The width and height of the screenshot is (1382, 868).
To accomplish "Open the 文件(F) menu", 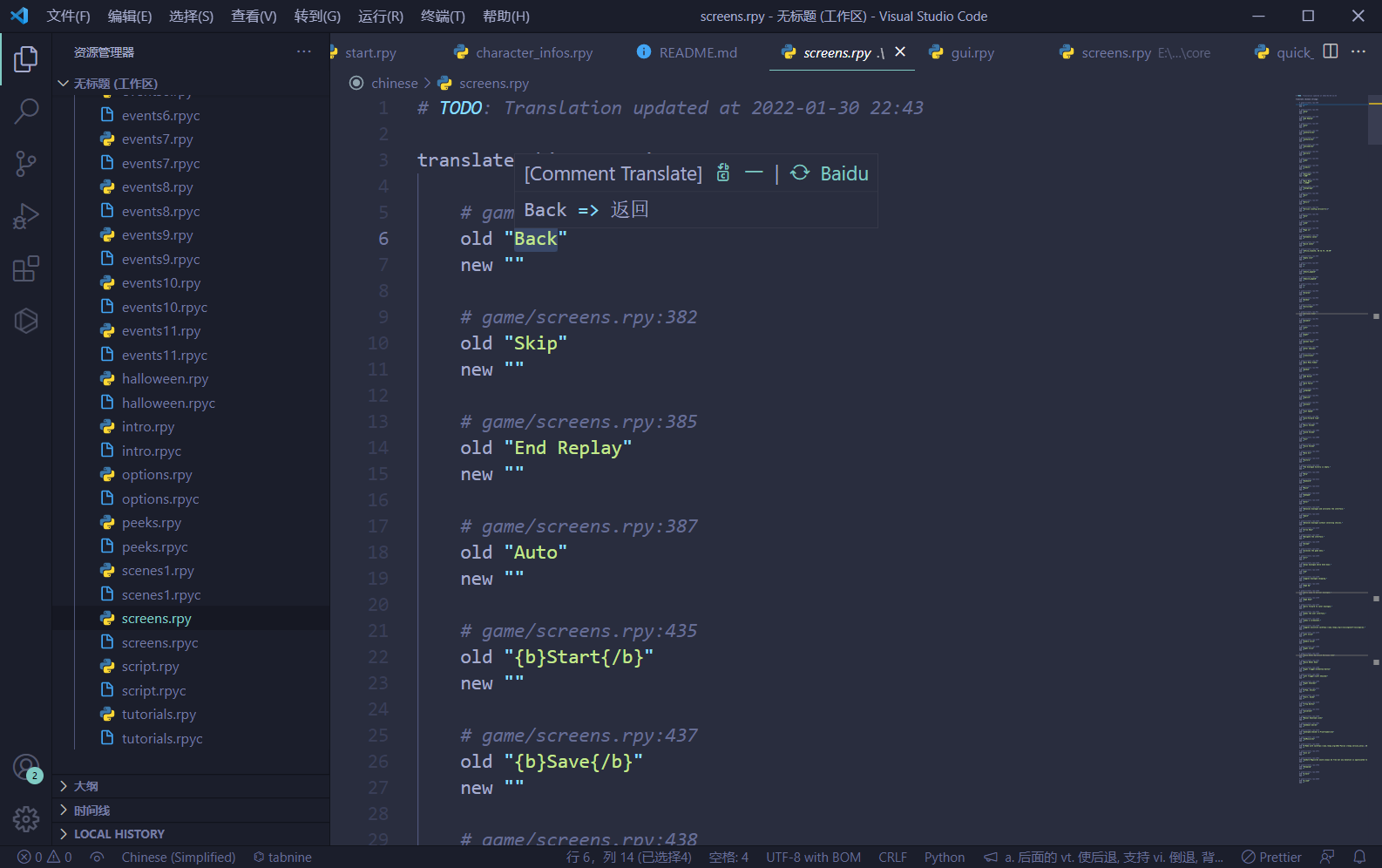I will point(68,17).
